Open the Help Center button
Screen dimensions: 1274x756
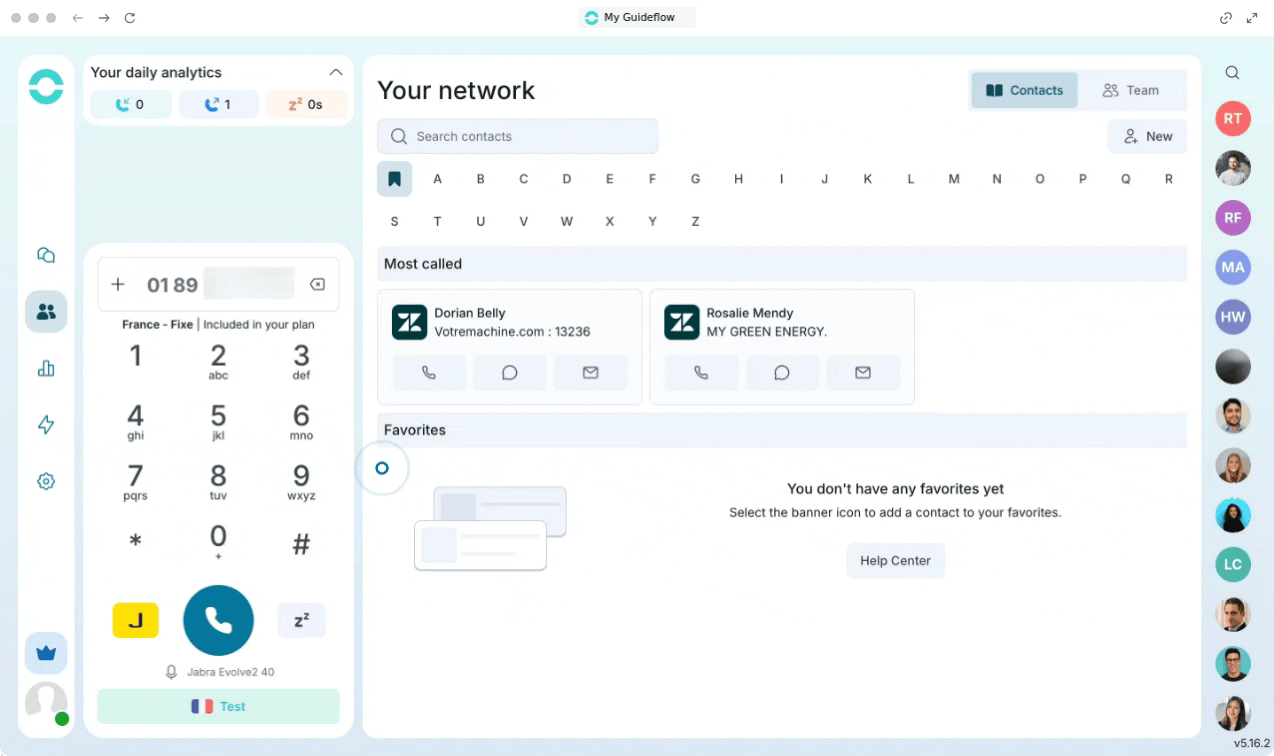pyautogui.click(x=895, y=561)
